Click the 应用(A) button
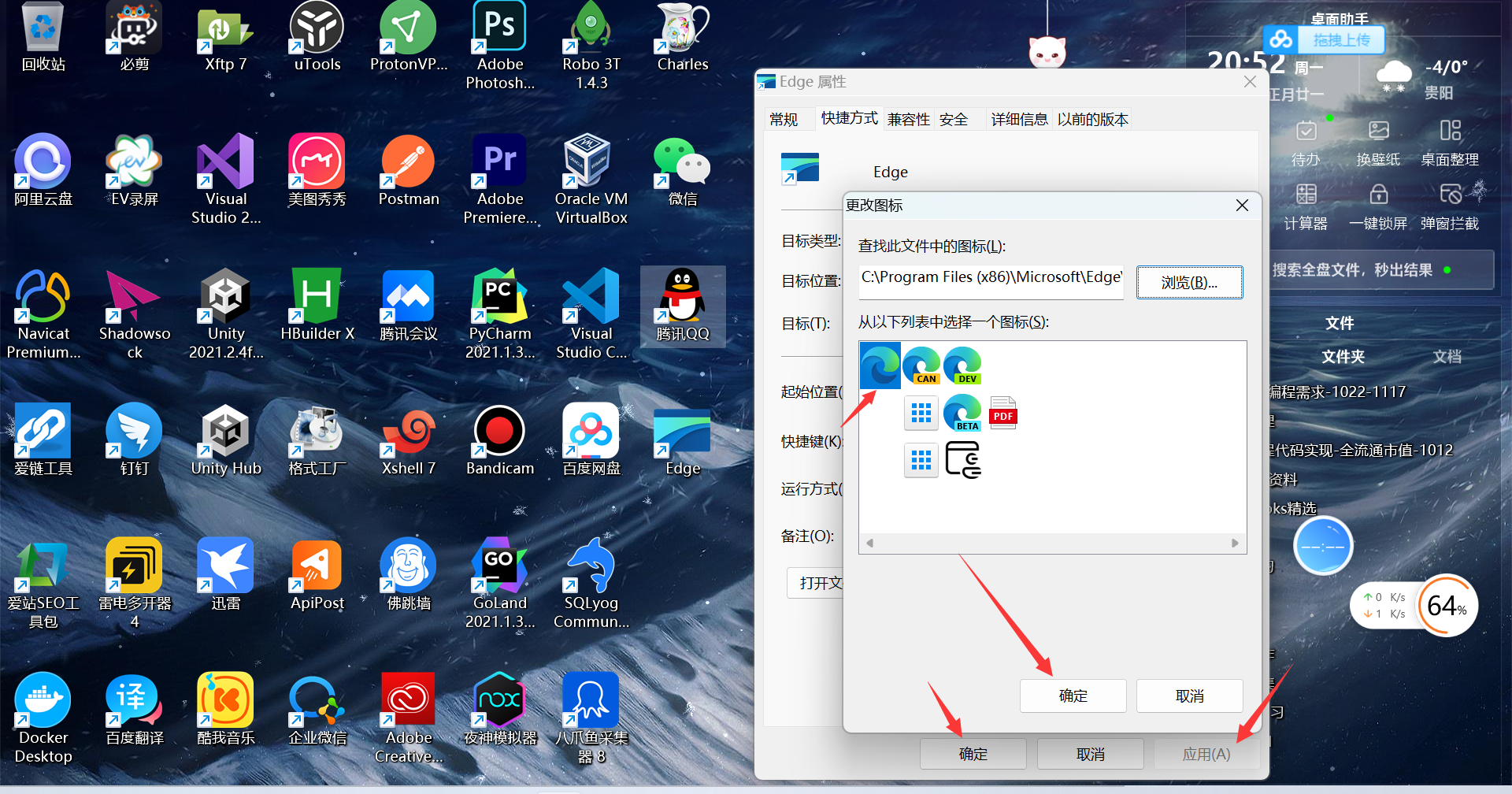This screenshot has width=1512, height=794. tap(1206, 753)
